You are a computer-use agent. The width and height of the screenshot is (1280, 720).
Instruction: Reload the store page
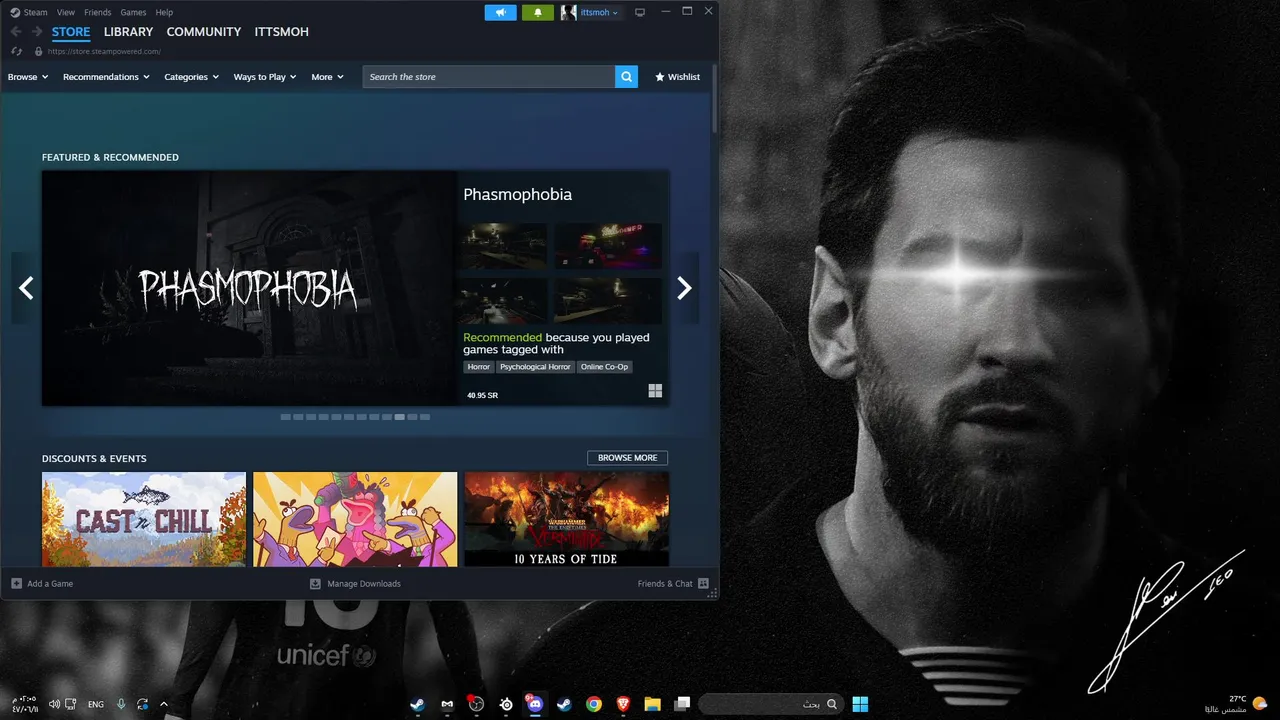[16, 51]
